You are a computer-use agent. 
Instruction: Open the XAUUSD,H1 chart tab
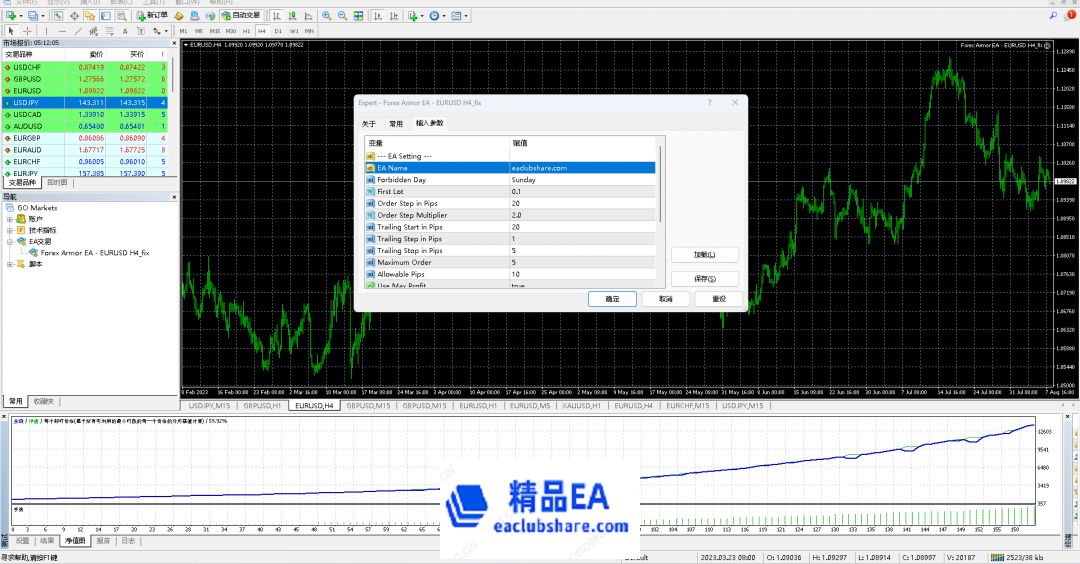pos(581,406)
